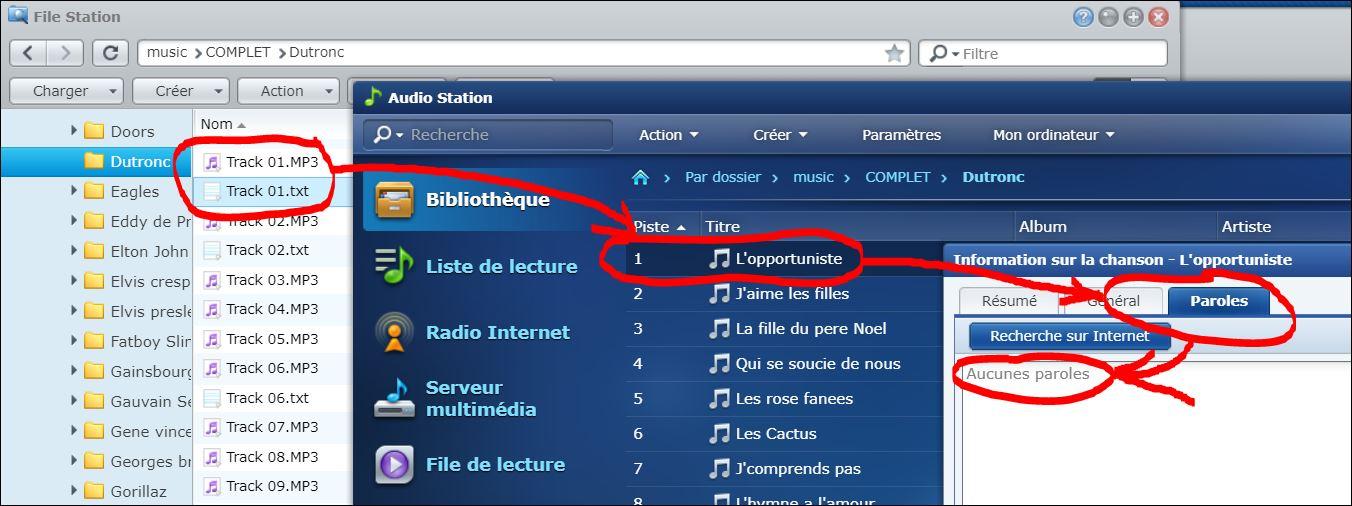Select file Track 01.MP3
The image size is (1352, 506).
click(x=272, y=162)
